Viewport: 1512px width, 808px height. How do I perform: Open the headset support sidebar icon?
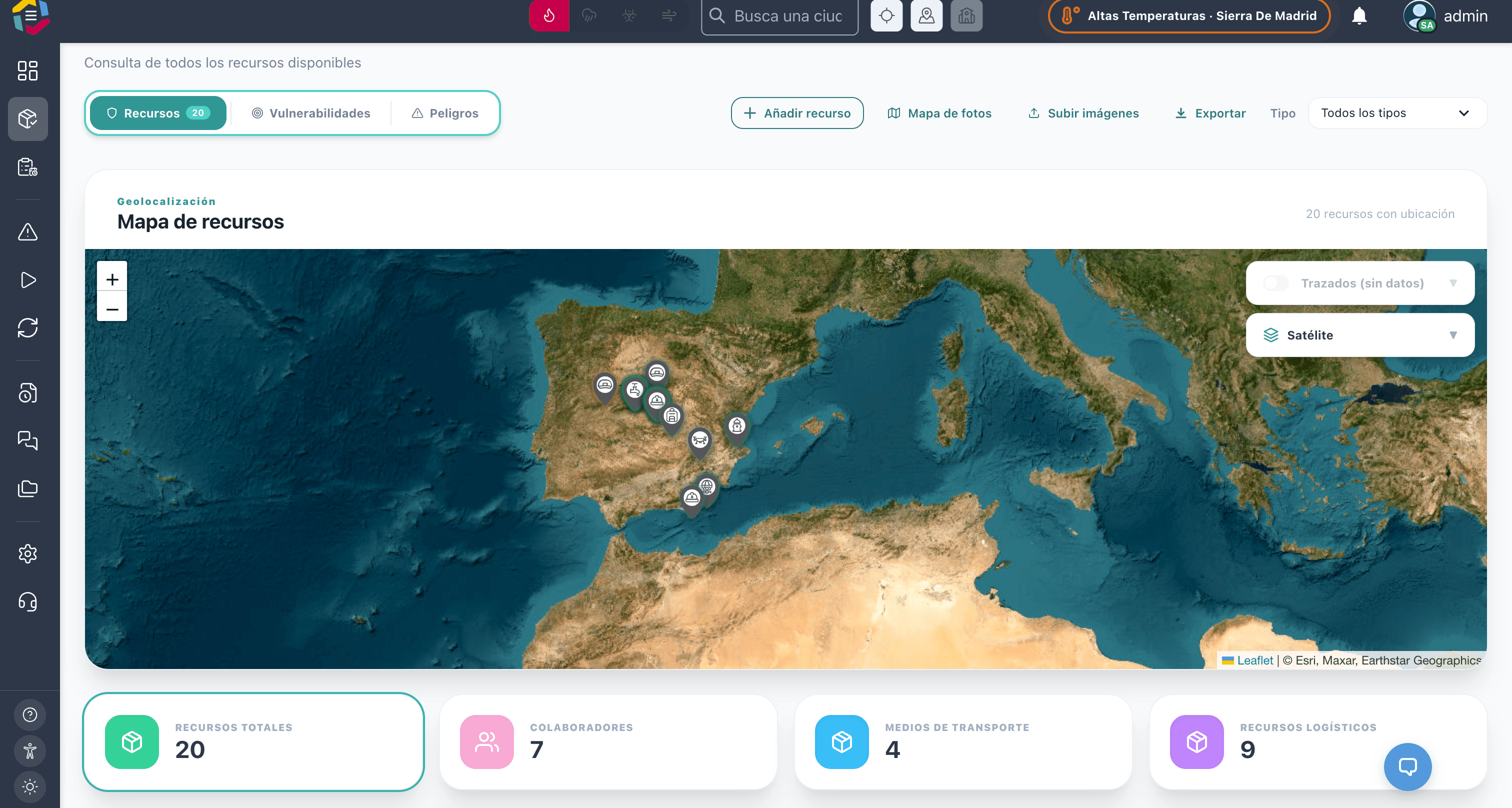(27, 601)
